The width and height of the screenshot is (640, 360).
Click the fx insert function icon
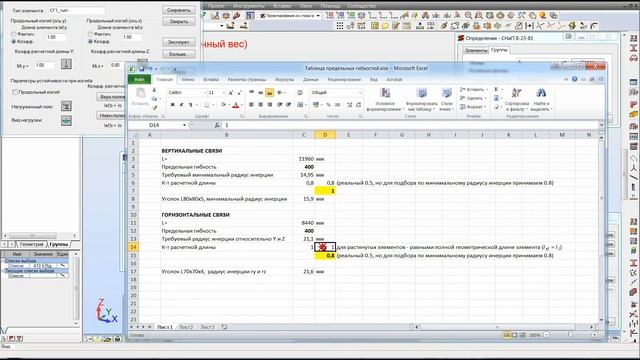click(217, 125)
